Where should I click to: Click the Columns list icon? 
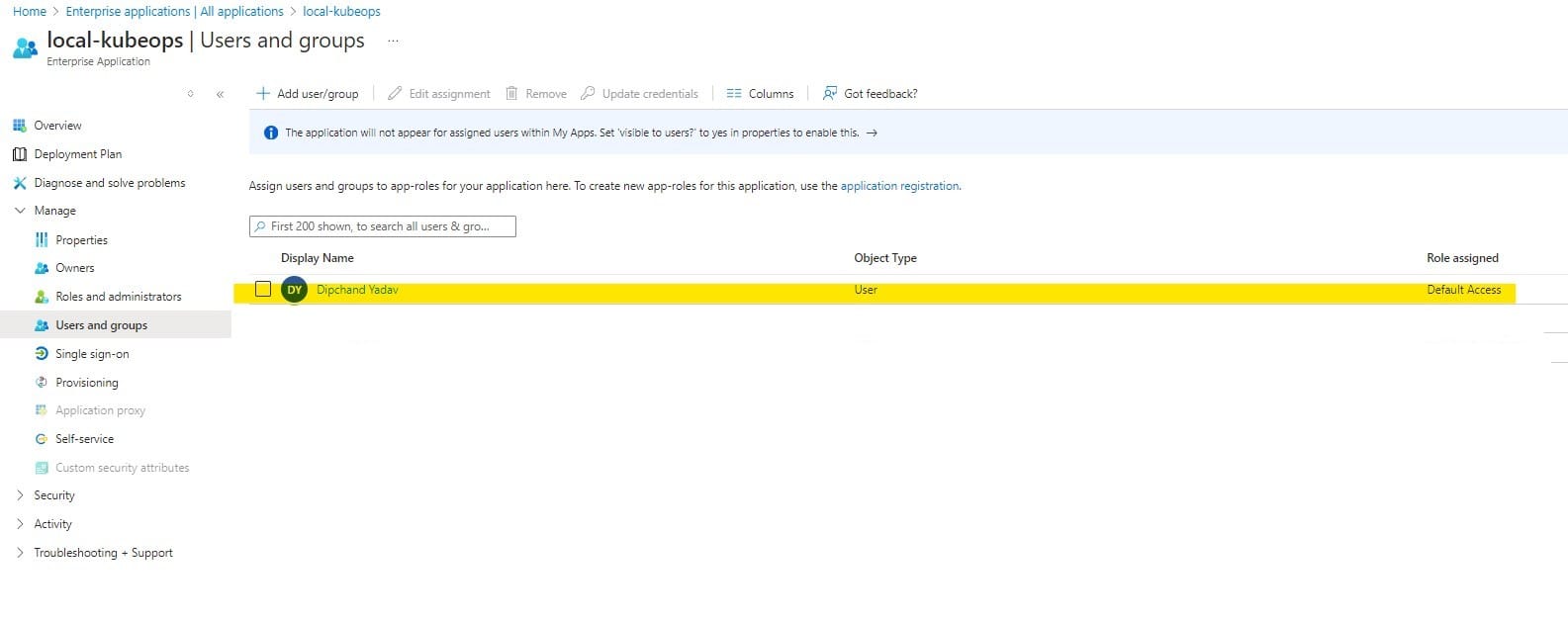(x=734, y=94)
